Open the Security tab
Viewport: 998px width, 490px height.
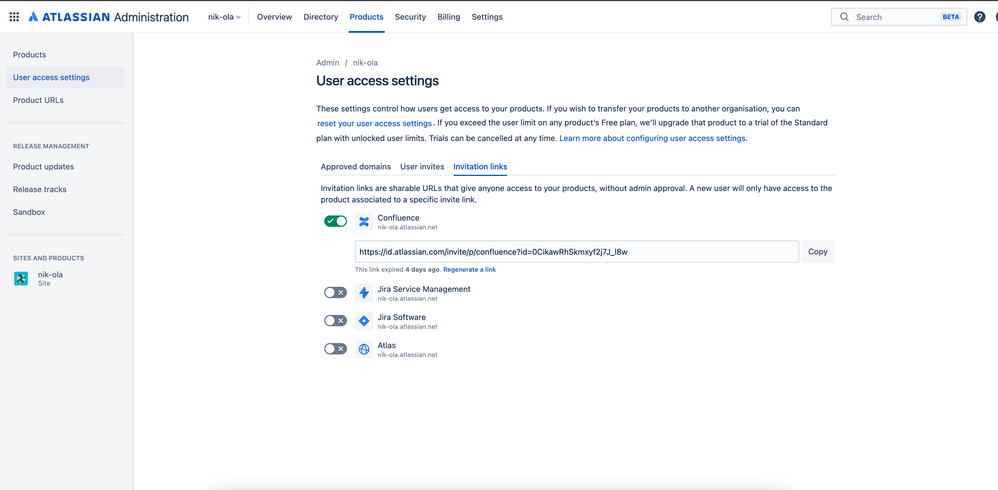[x=411, y=17]
